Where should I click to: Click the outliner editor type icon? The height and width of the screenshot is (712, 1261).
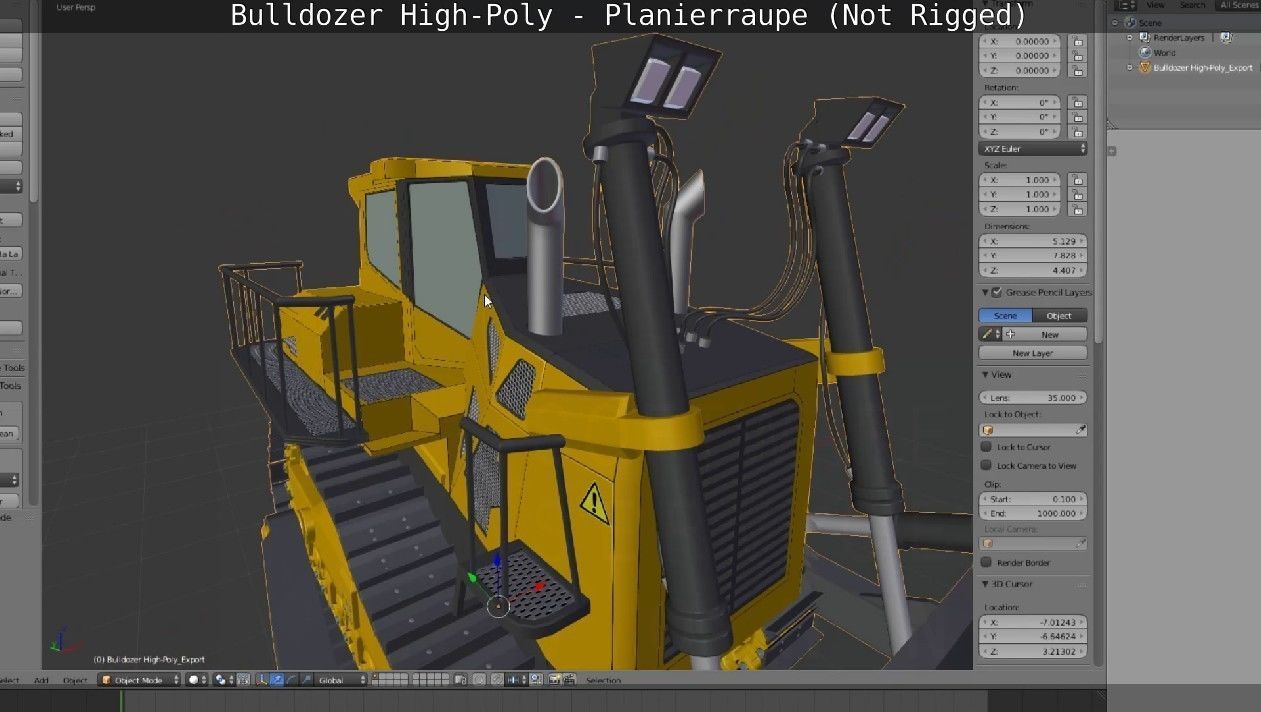(x=1127, y=5)
